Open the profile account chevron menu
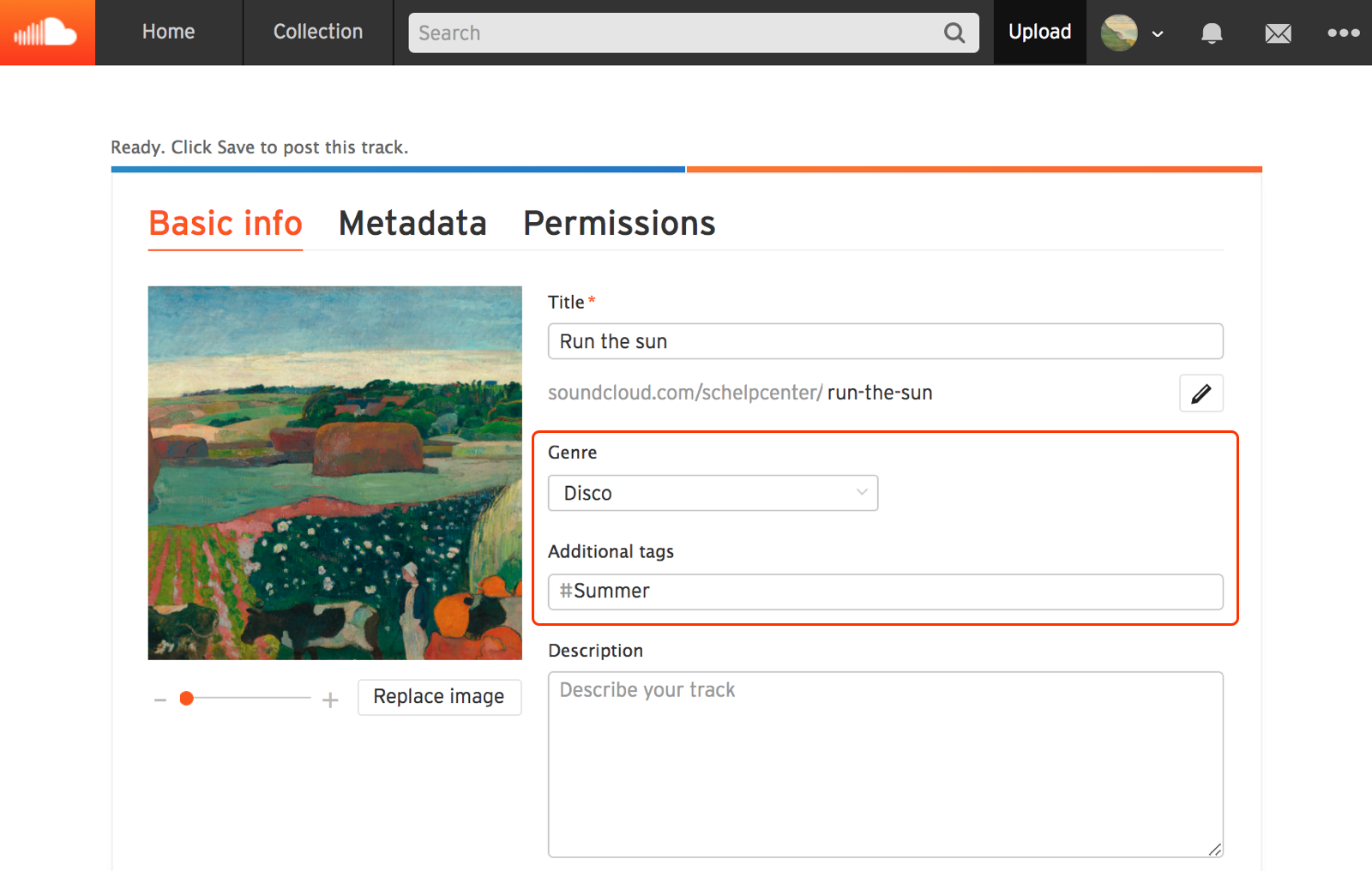The width and height of the screenshot is (1372, 871). pyautogui.click(x=1158, y=33)
